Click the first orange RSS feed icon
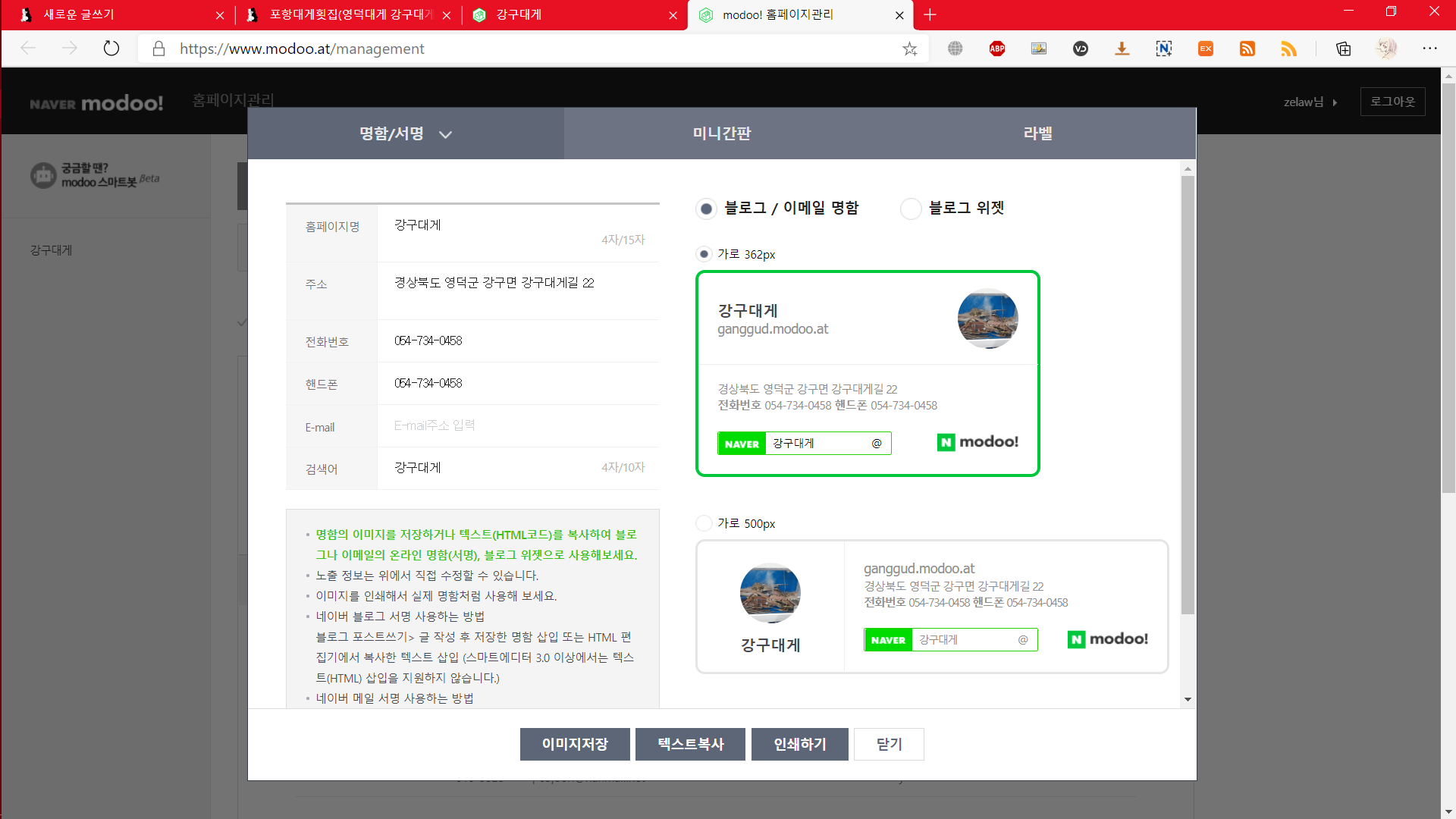This screenshot has width=1456, height=819. point(1247,49)
